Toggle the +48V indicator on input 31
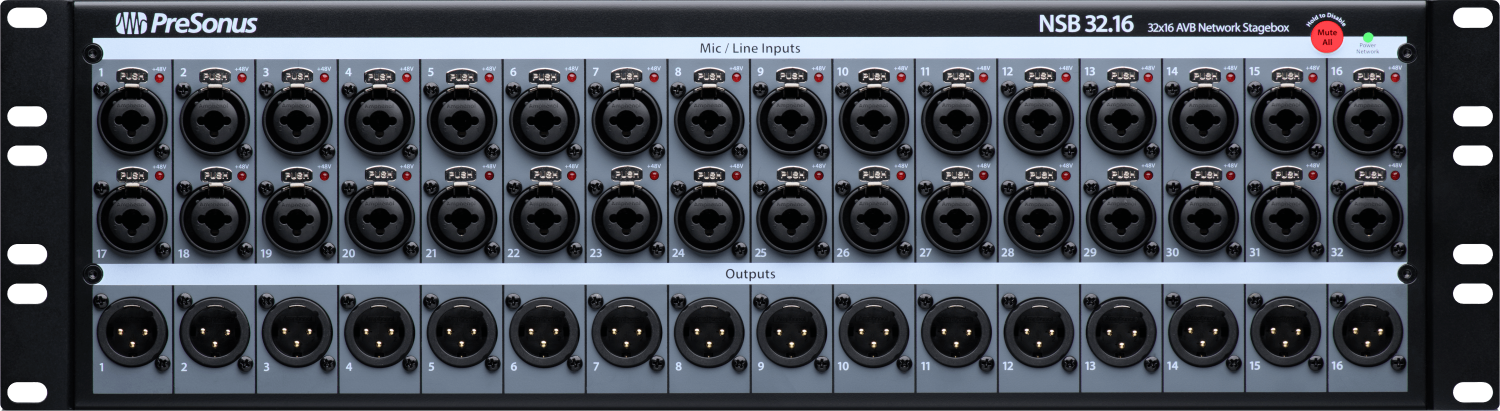1500x411 pixels. (1314, 174)
